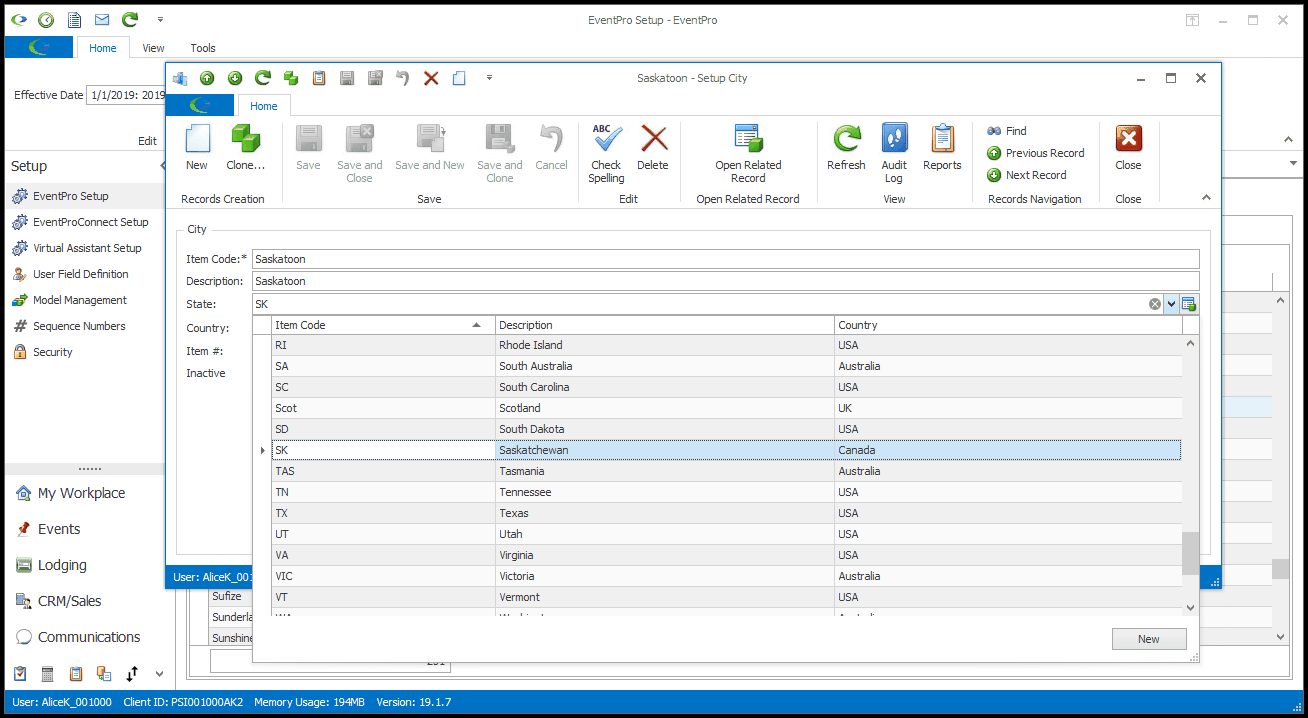1308x718 pixels.
Task: Open Setup City quick access customize dropdown
Action: (489, 78)
